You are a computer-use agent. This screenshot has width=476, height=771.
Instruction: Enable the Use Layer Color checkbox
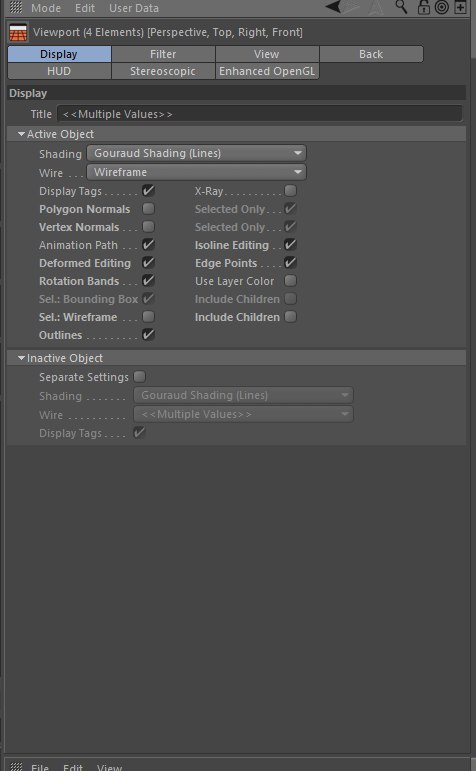click(x=291, y=281)
